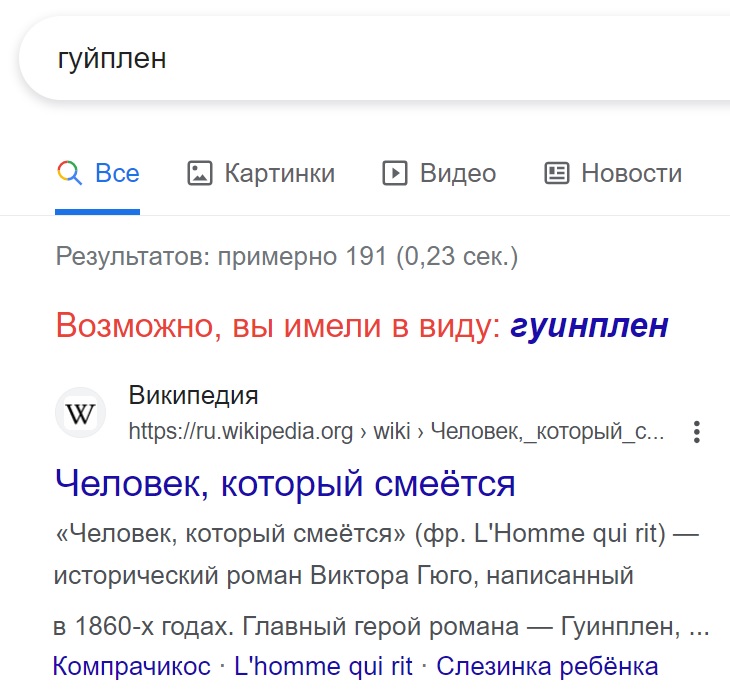Open the Новости tab
The width and height of the screenshot is (730, 690).
coord(632,173)
